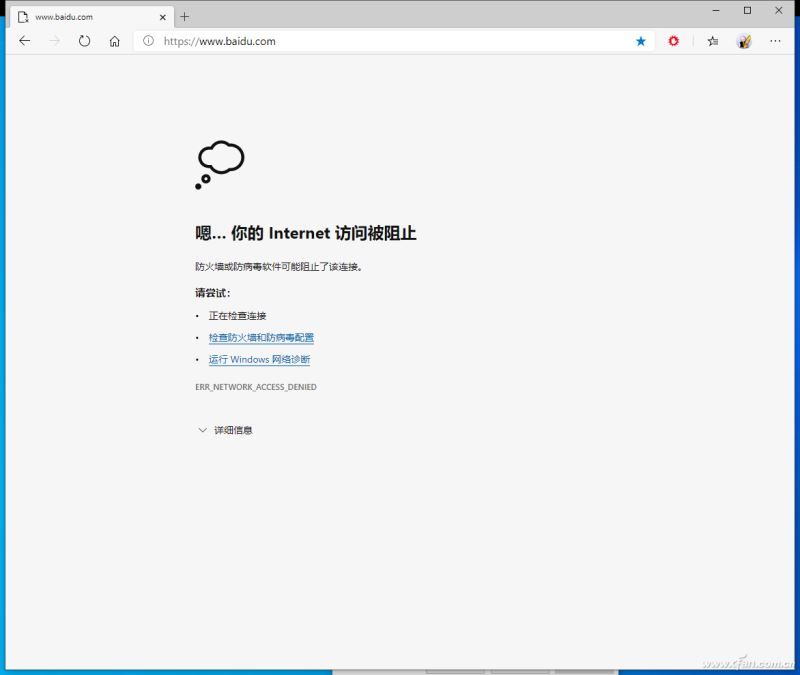
Task: Click the ERR_NETWORK_ACCESS_DENIED error text
Action: pos(256,387)
